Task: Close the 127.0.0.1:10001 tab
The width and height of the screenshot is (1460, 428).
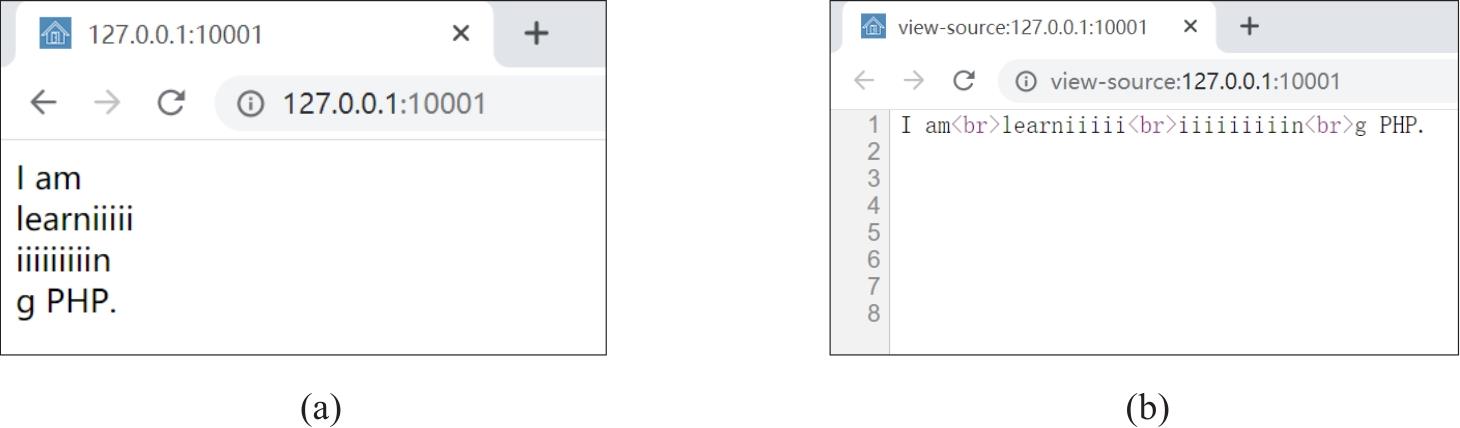Action: [x=460, y=34]
